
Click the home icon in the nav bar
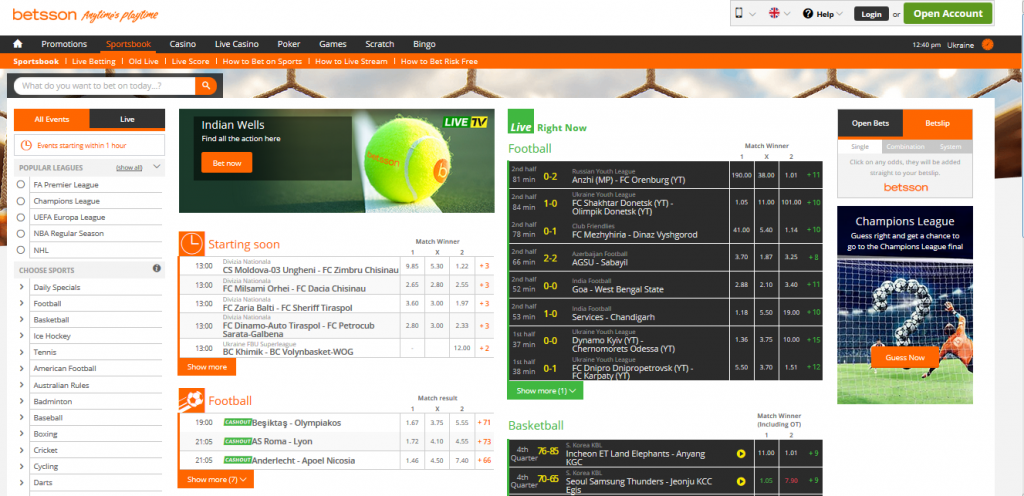(x=18, y=44)
